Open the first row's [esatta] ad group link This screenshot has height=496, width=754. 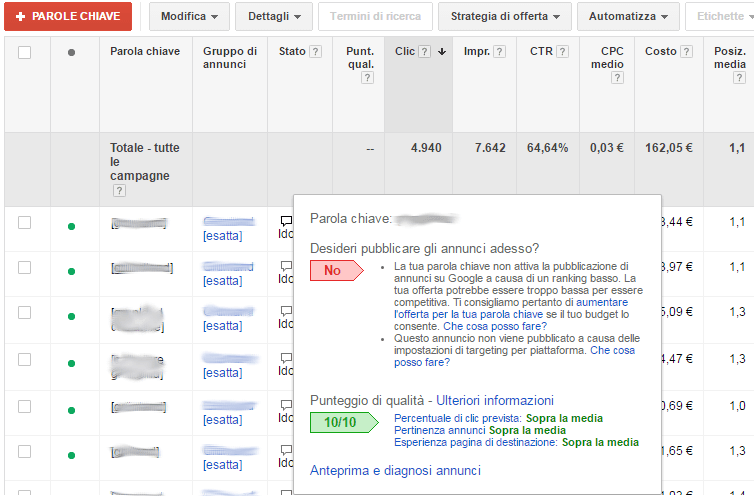tap(223, 236)
